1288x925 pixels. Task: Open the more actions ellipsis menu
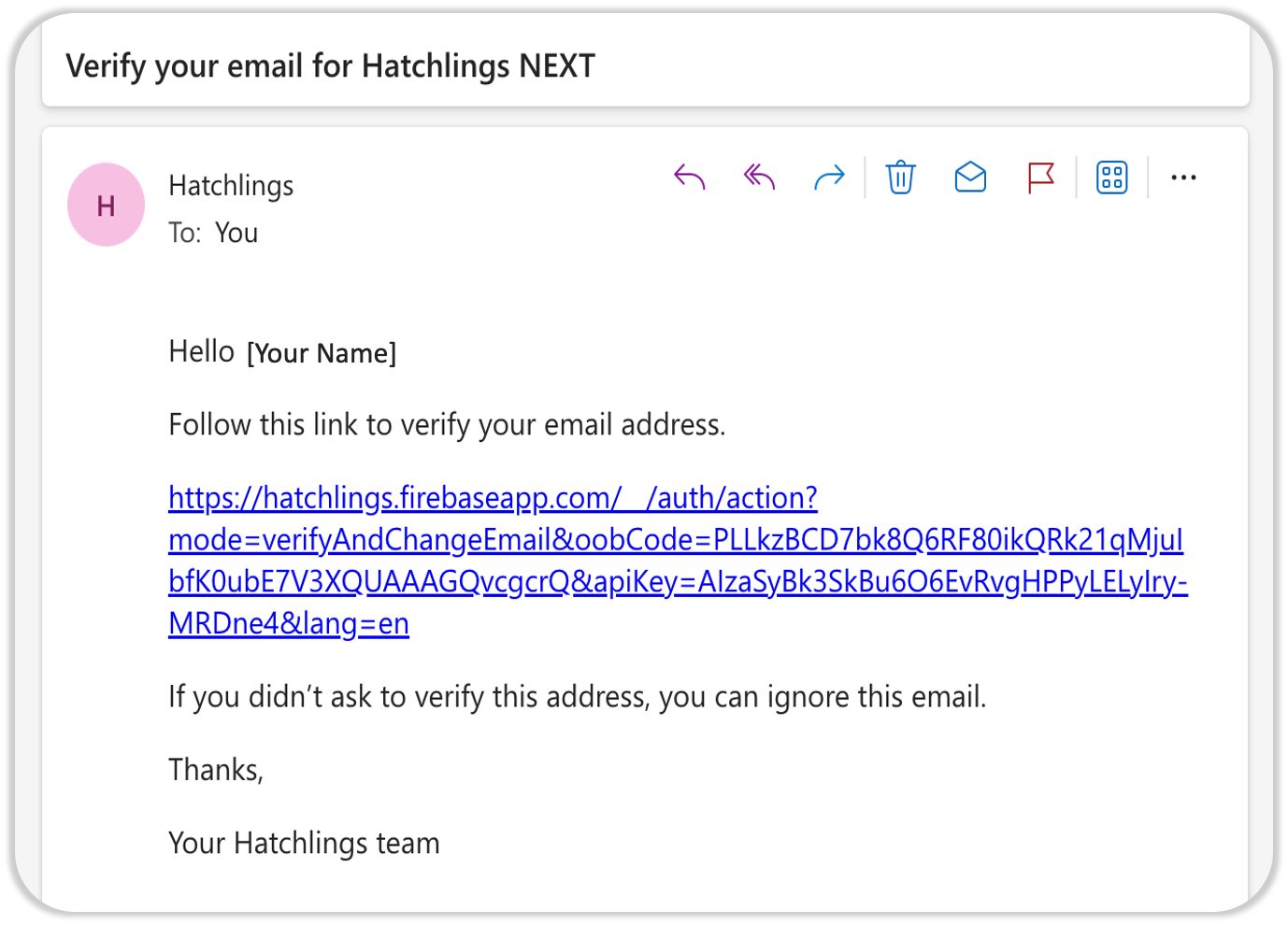pos(1183,178)
